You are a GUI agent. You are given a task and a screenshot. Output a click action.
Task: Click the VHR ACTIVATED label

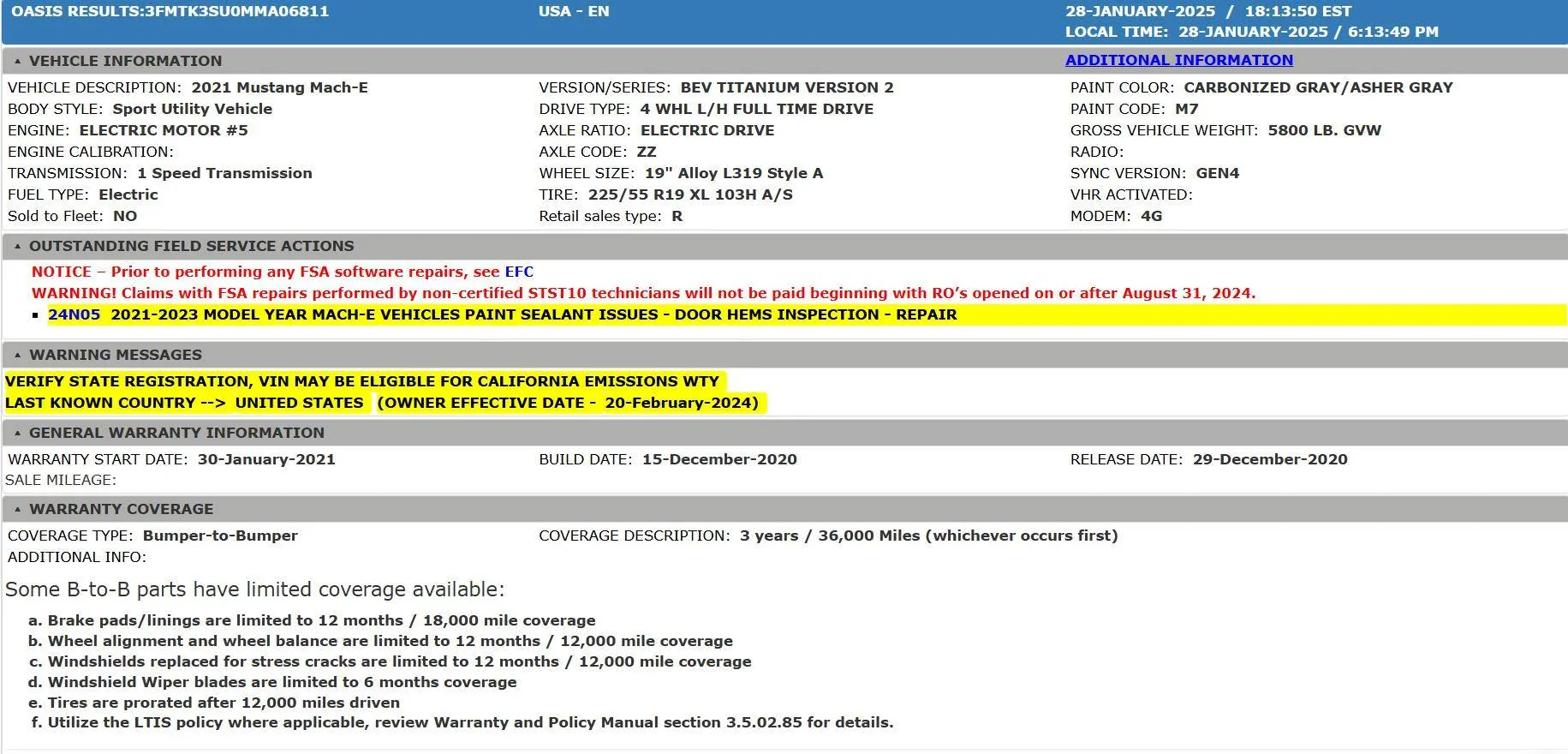[1131, 194]
